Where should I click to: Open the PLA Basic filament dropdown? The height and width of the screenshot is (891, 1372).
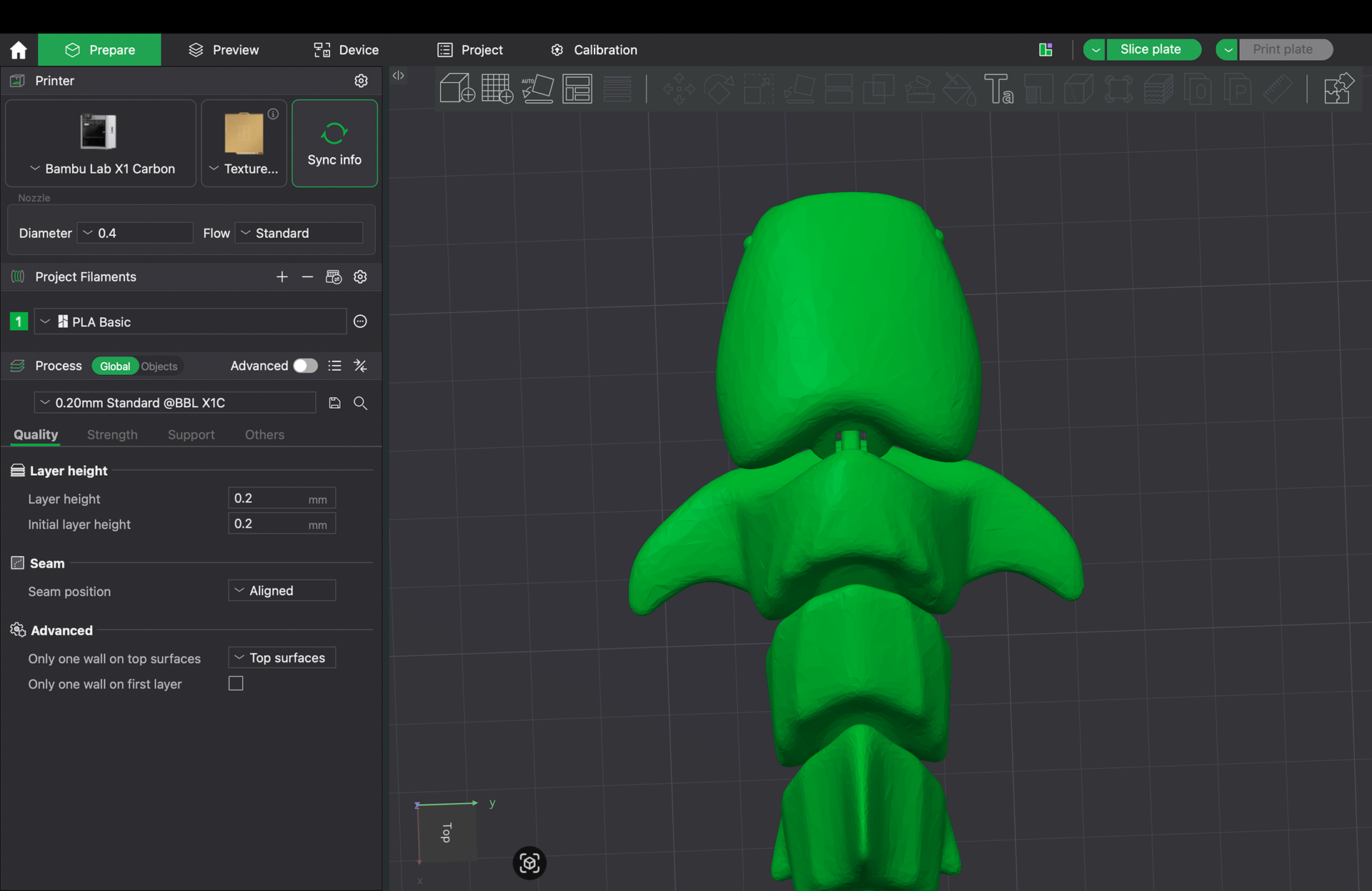pyautogui.click(x=190, y=322)
